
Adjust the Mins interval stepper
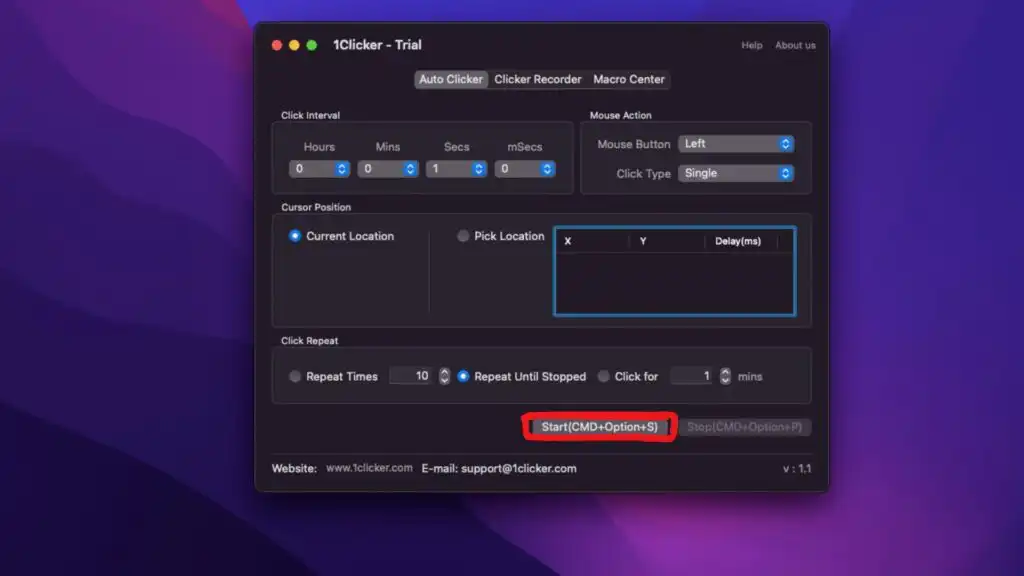[x=410, y=169]
